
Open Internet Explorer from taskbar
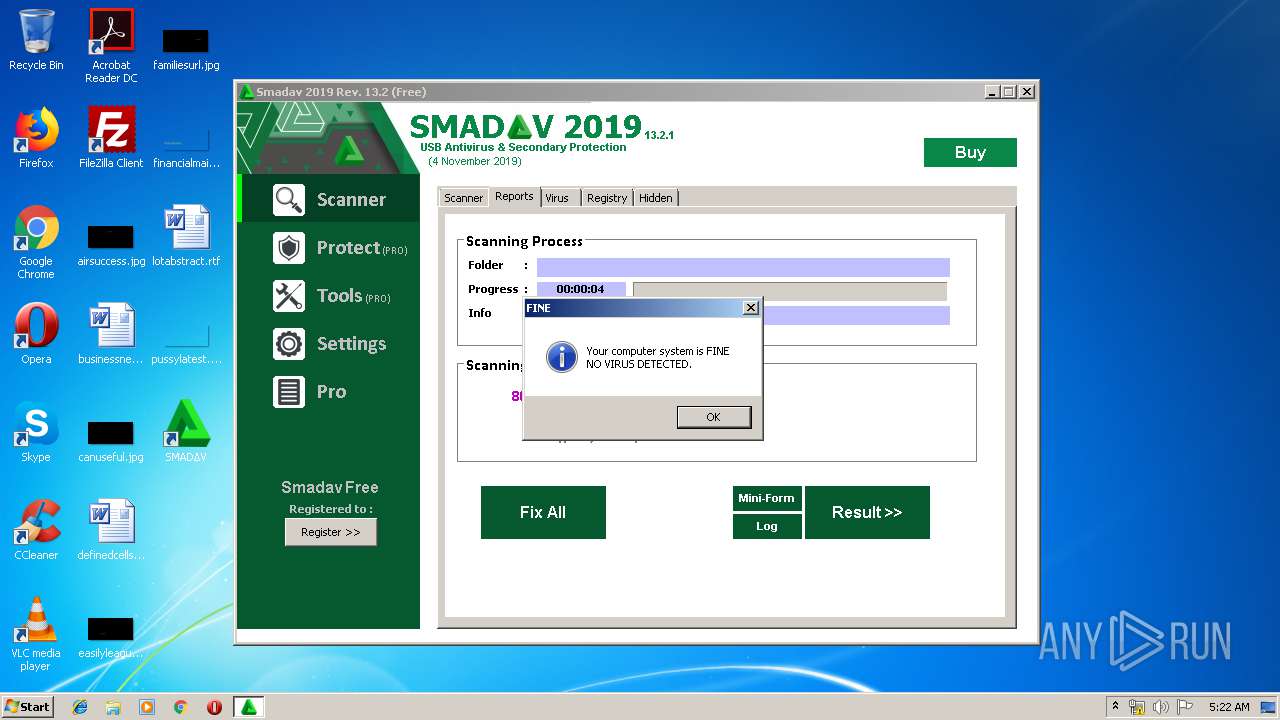point(80,707)
